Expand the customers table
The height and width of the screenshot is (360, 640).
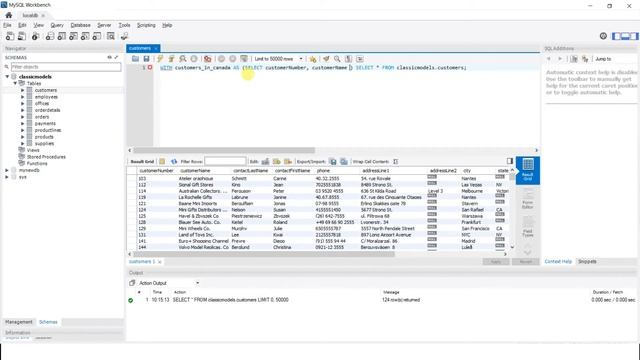pos(22,90)
